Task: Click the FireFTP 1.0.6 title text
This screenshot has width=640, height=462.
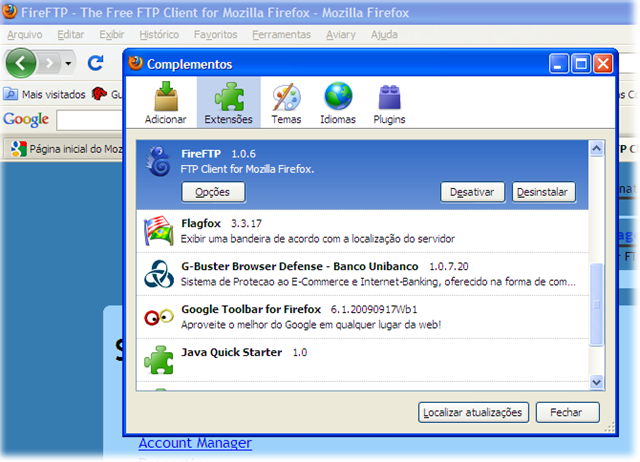Action: coord(218,154)
